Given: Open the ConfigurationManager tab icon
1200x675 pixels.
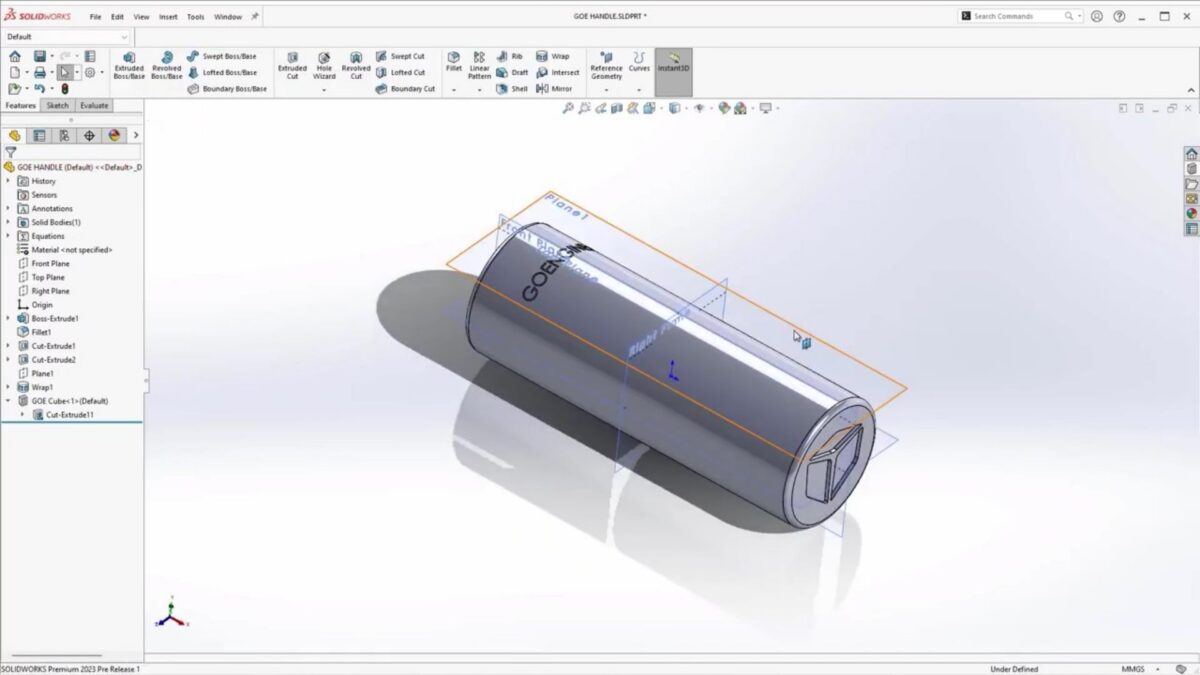Looking at the screenshot, I should click(64, 135).
